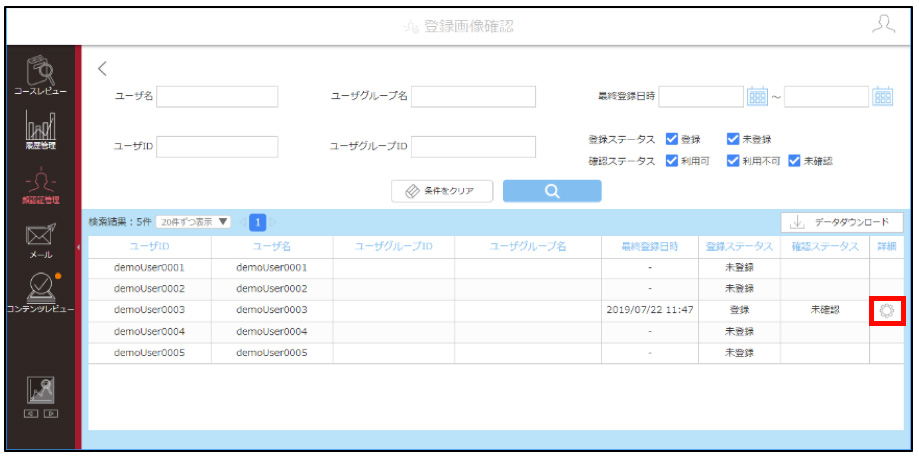Uncheck the 未確認 checkbox

click(x=794, y=161)
